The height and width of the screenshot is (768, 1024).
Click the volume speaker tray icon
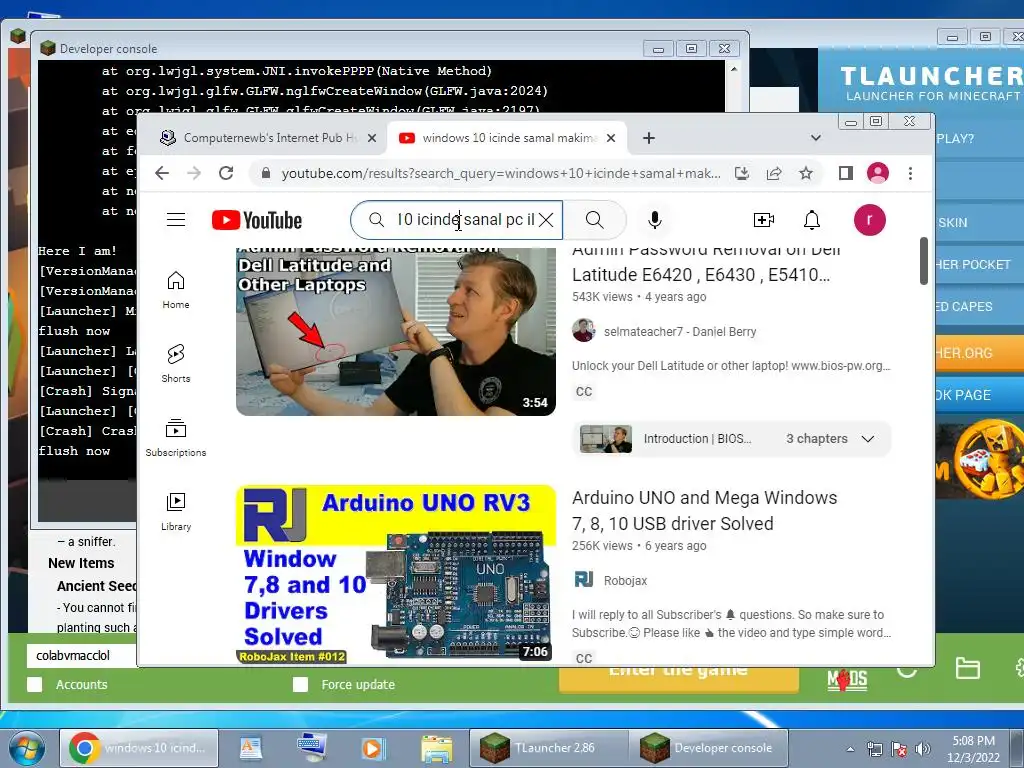point(923,749)
